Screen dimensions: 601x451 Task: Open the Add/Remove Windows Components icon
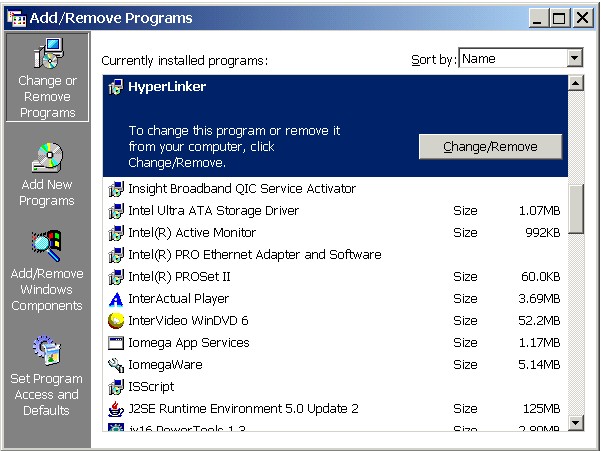coord(47,245)
